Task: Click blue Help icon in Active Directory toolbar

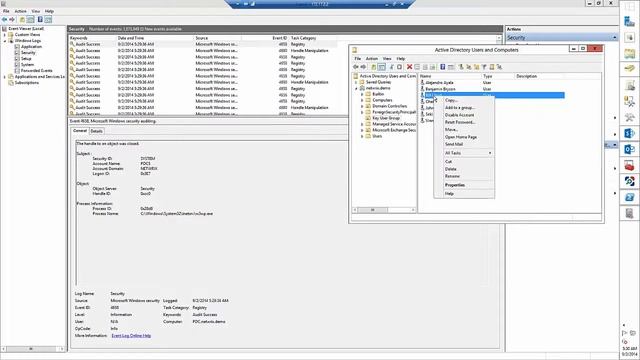Action: (442, 67)
